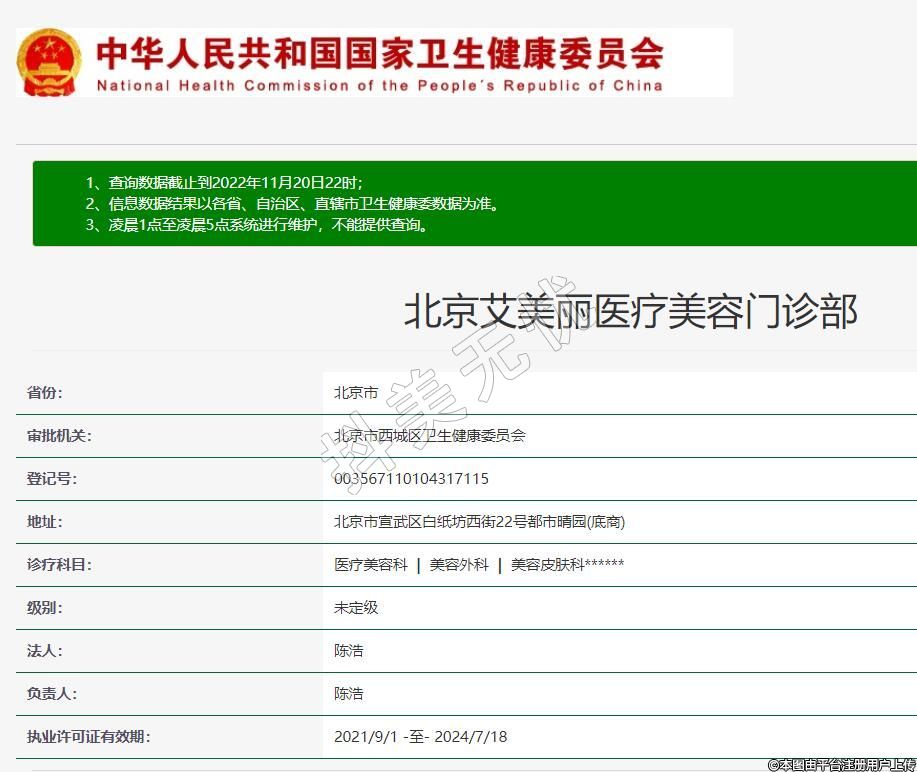Image resolution: width=917 pixels, height=772 pixels.
Task: Click the registration number 003567110104317115
Action: [x=411, y=479]
